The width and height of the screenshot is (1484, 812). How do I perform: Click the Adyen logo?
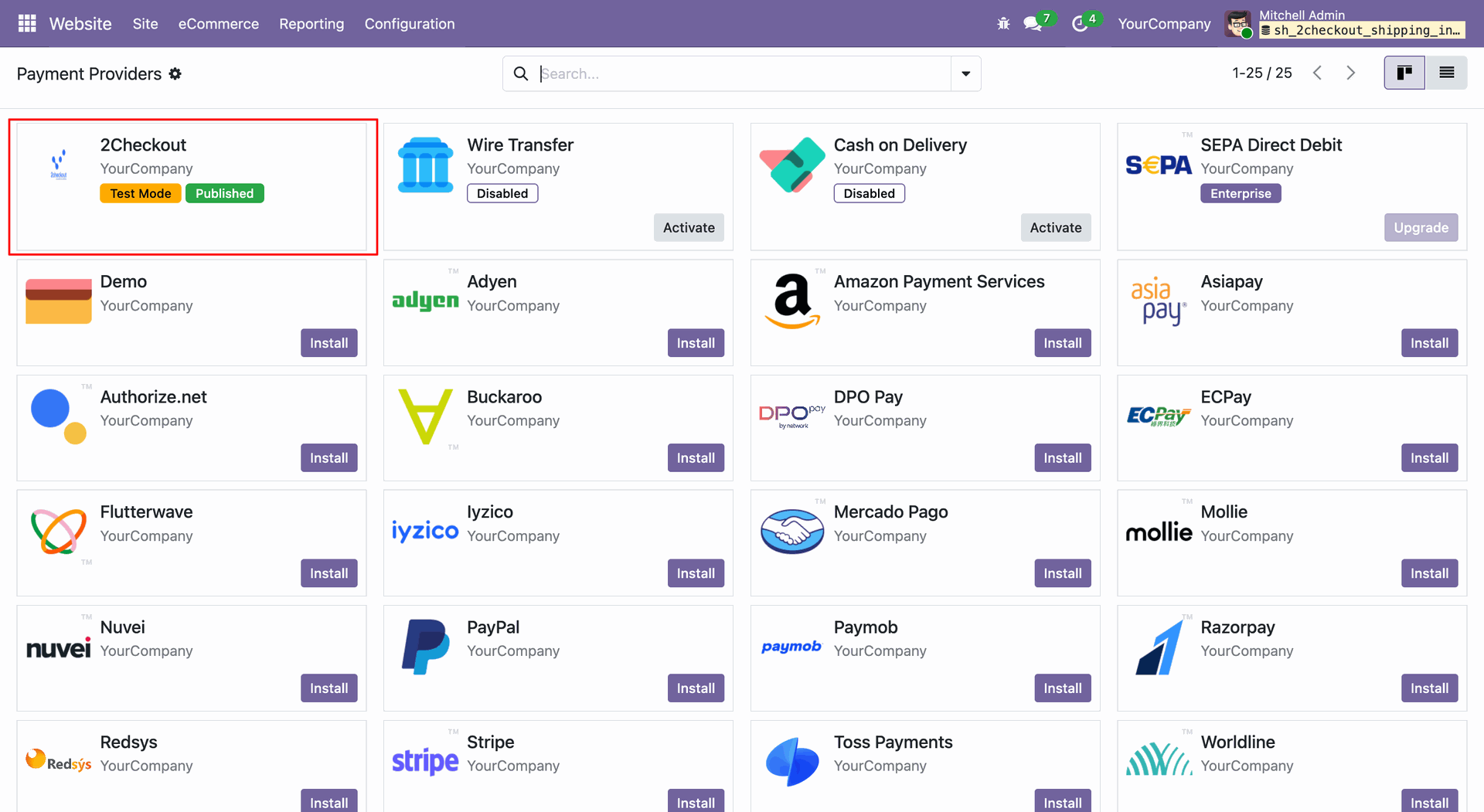[425, 301]
